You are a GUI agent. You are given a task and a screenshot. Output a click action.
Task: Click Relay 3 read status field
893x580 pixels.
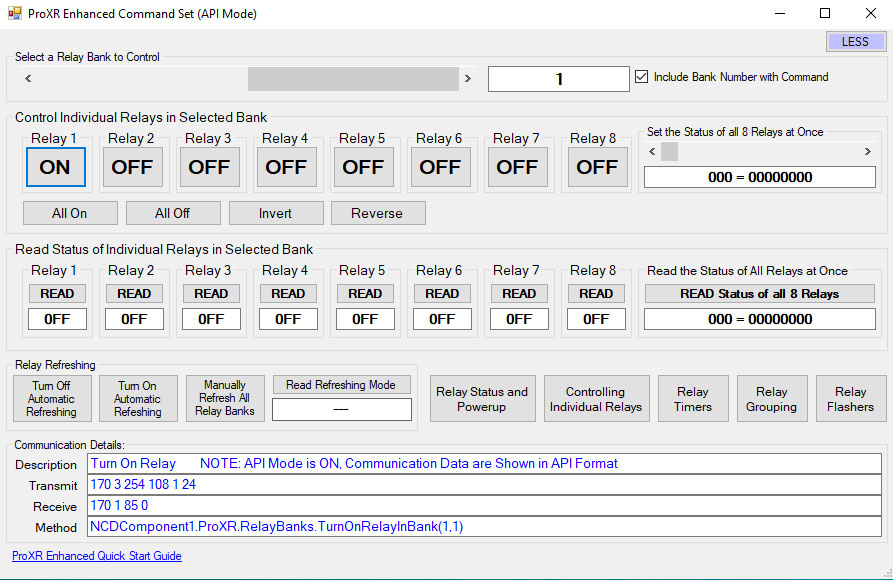point(211,319)
